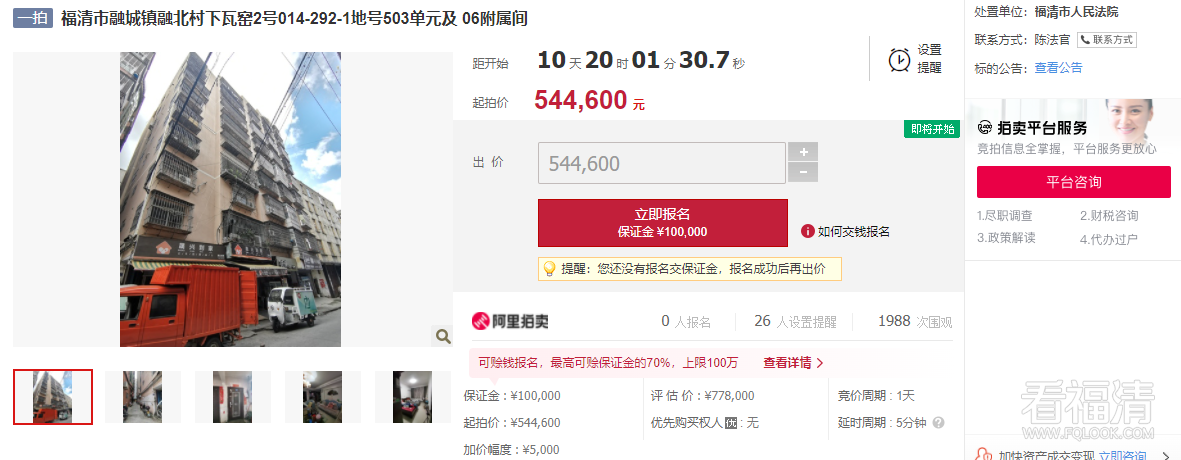Image resolution: width=1181 pixels, height=460 pixels.
Task: Select the fifth bedroom thumbnail
Action: (x=413, y=397)
